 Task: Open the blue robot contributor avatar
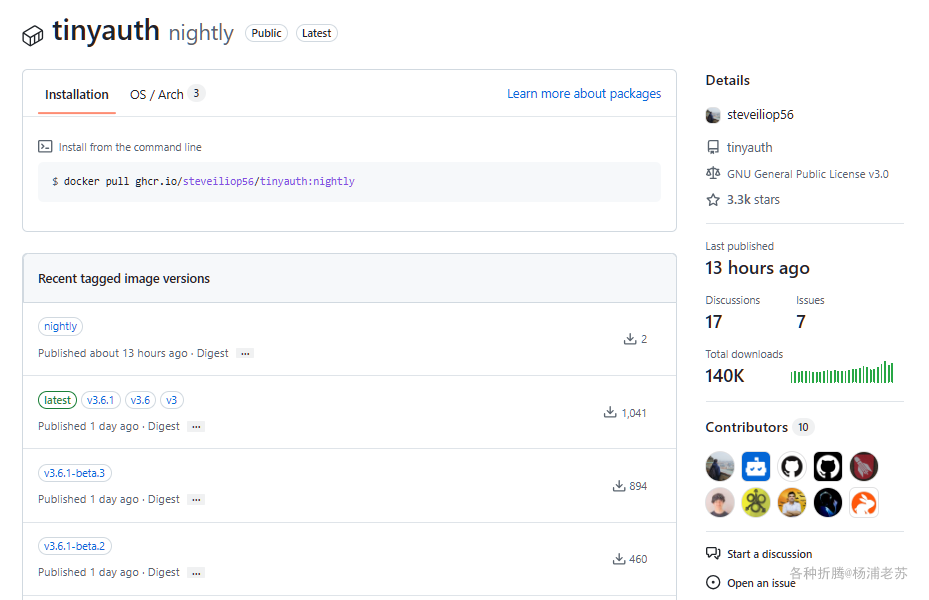[756, 466]
